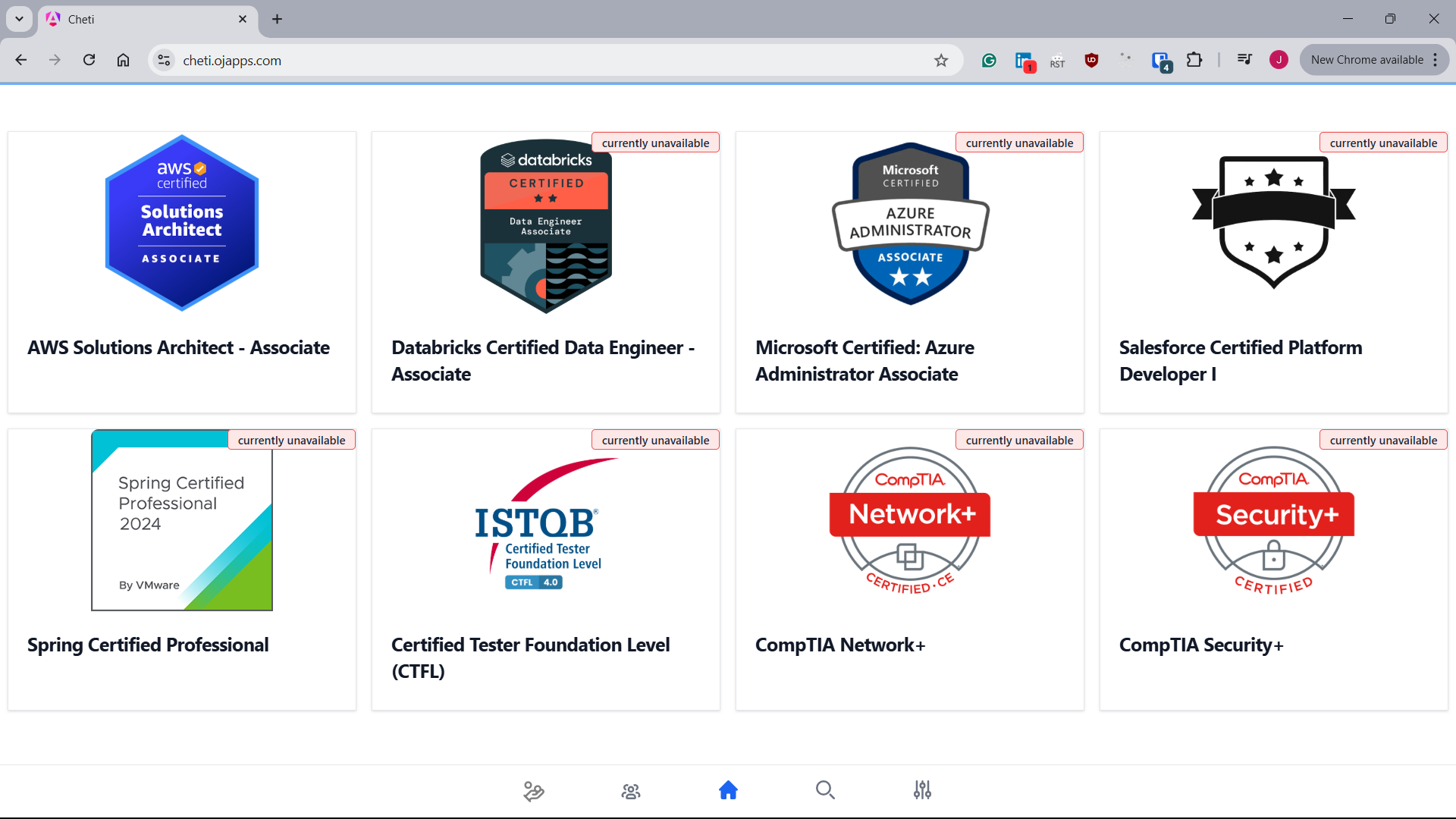Open settings sliders icon in bottom navigation
The width and height of the screenshot is (1456, 819).
pyautogui.click(x=922, y=790)
